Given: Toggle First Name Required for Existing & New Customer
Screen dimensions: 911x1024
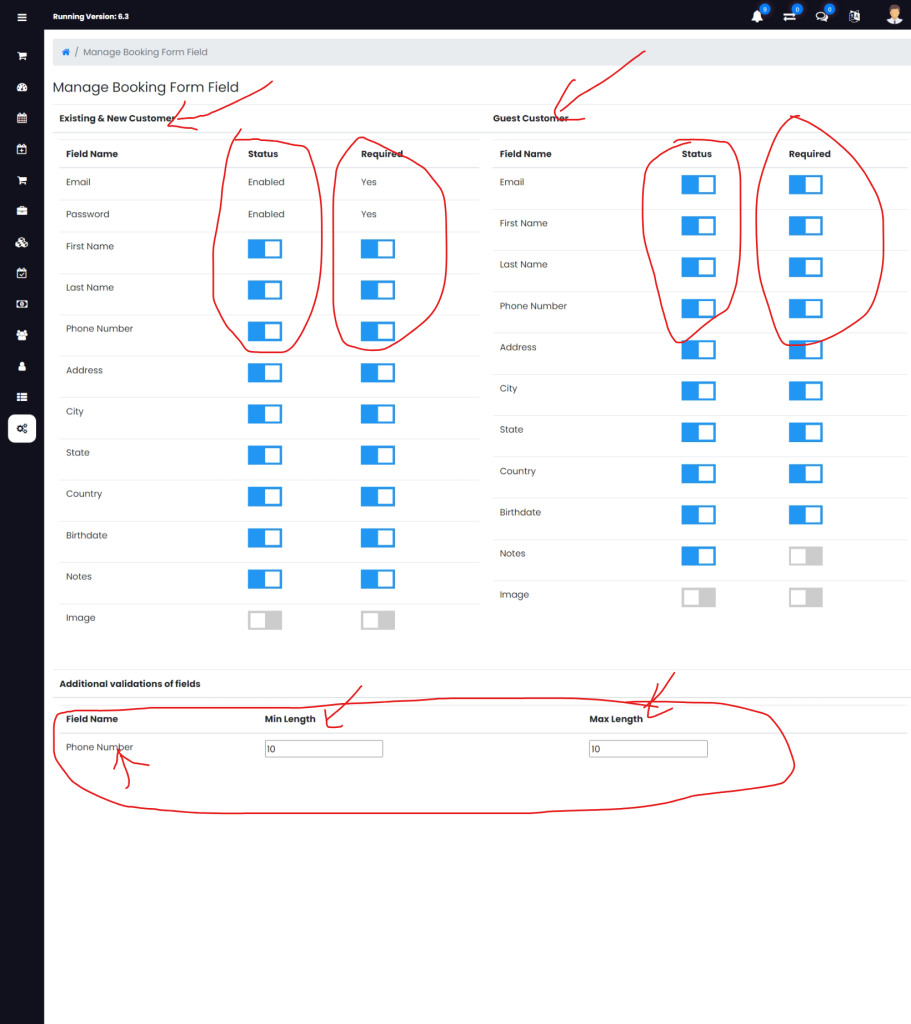Looking at the screenshot, I should click(x=377, y=249).
